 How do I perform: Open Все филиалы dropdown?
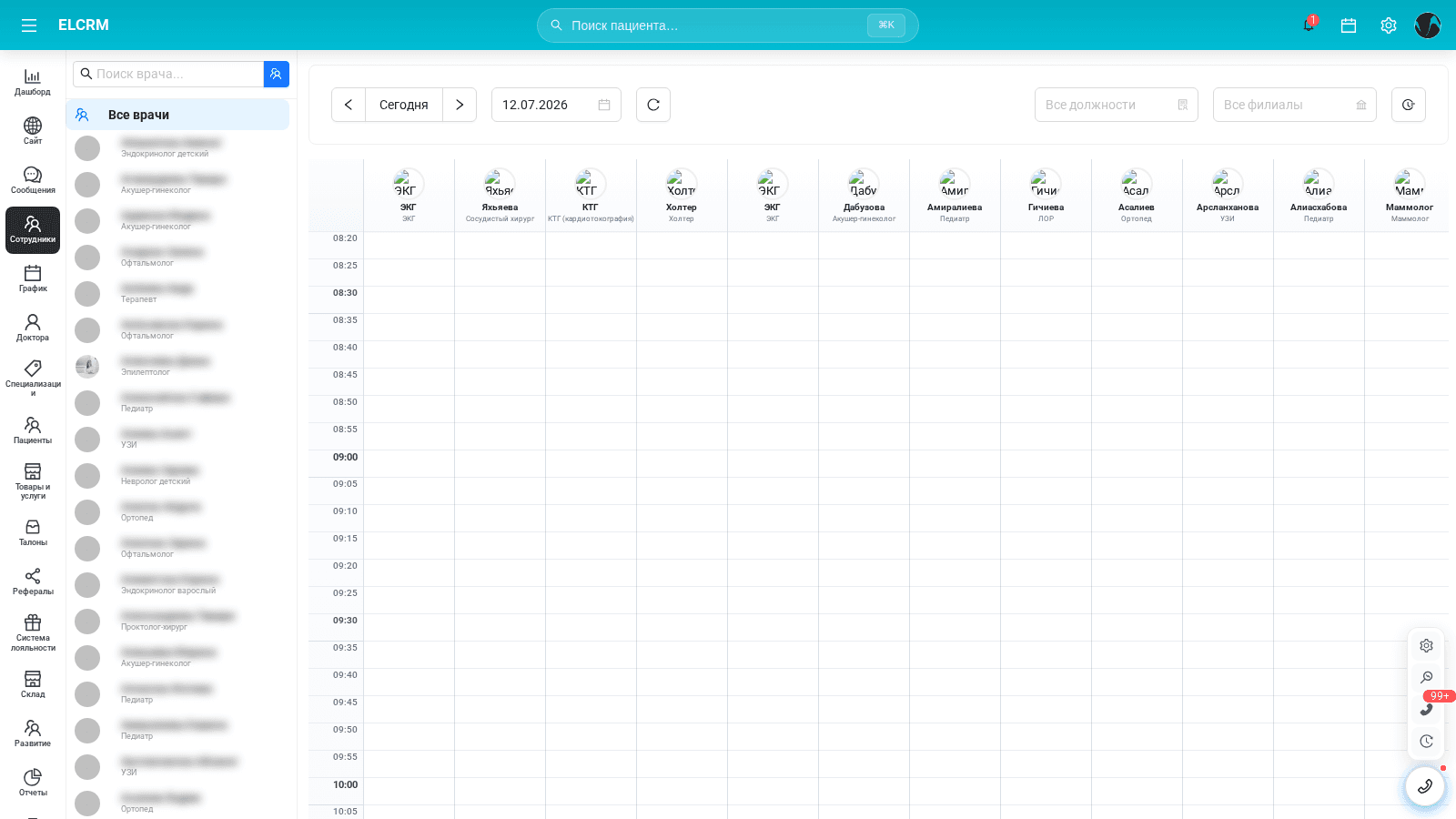coord(1295,105)
